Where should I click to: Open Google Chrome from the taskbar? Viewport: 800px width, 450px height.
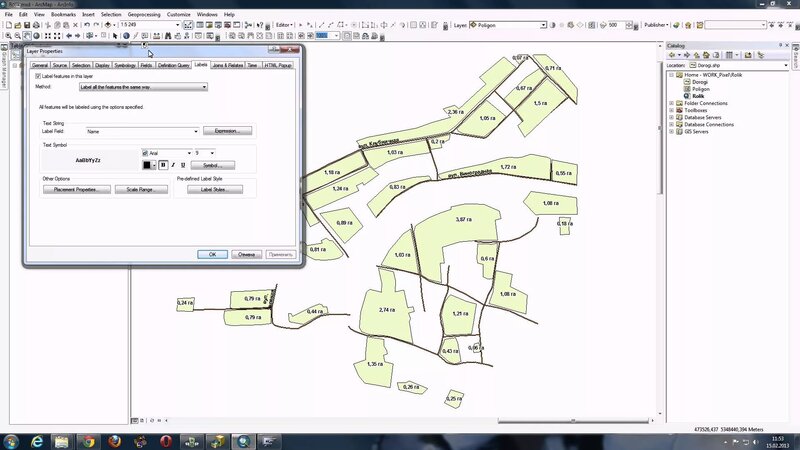88,441
